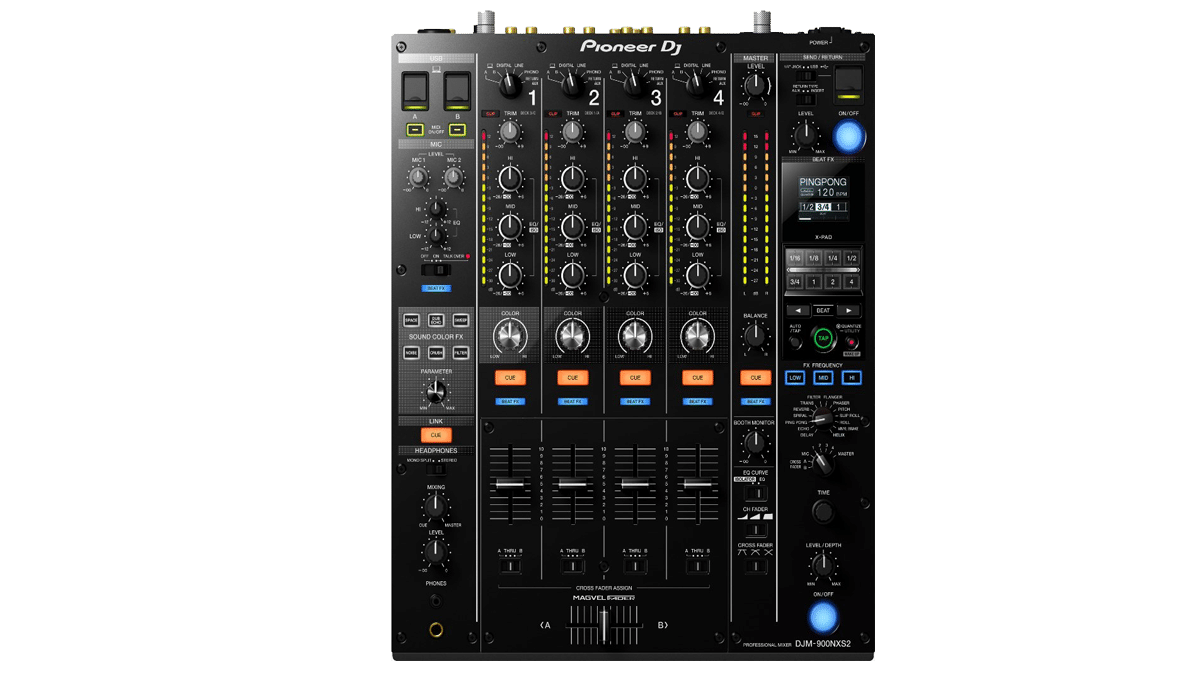The image size is (1200, 675).
Task: Toggle channel 3 crossfader assign A THRU B switch
Action: pos(634,567)
